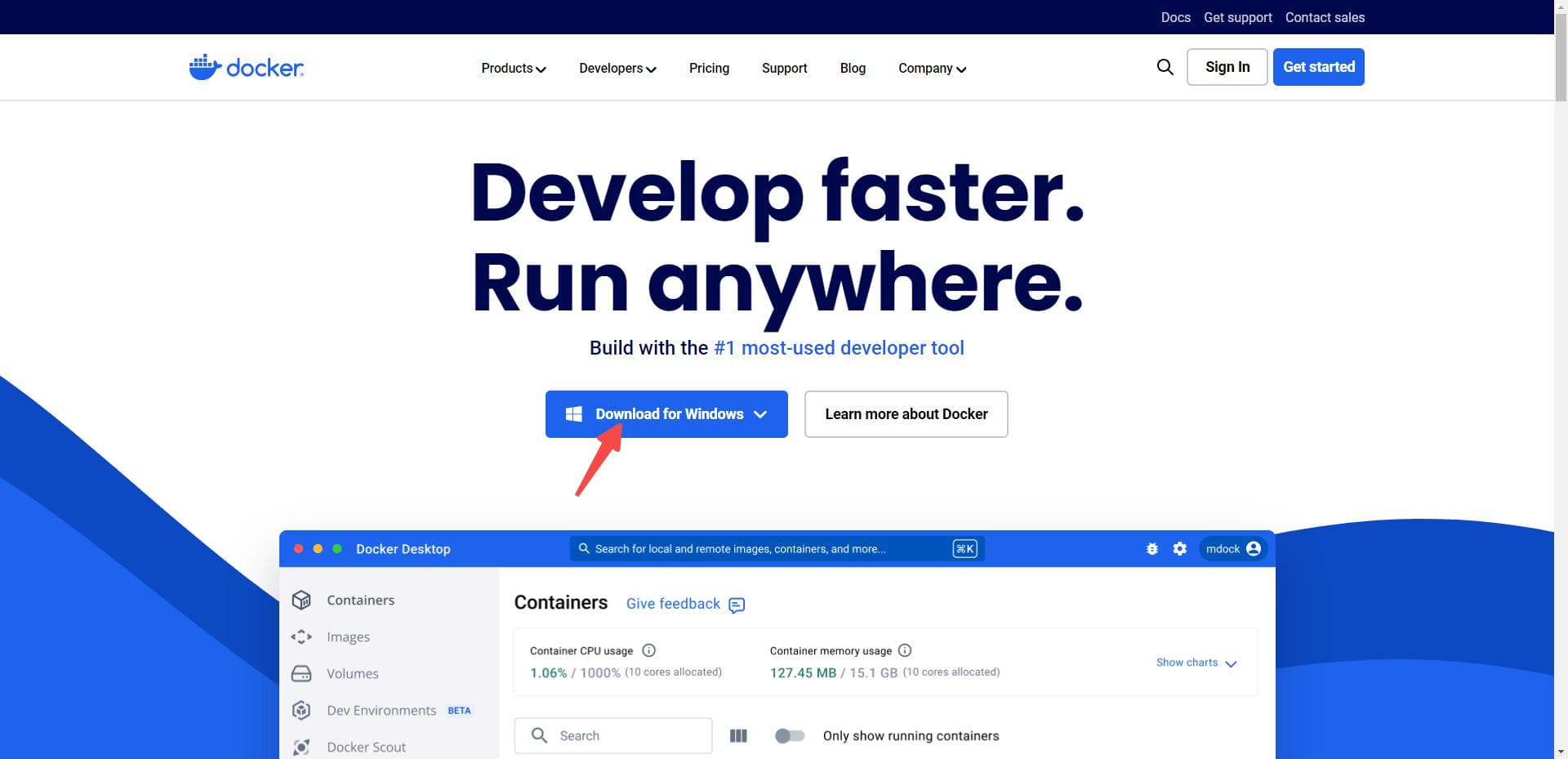Expand the Products menu
The width and height of the screenshot is (1568, 759).
[514, 69]
